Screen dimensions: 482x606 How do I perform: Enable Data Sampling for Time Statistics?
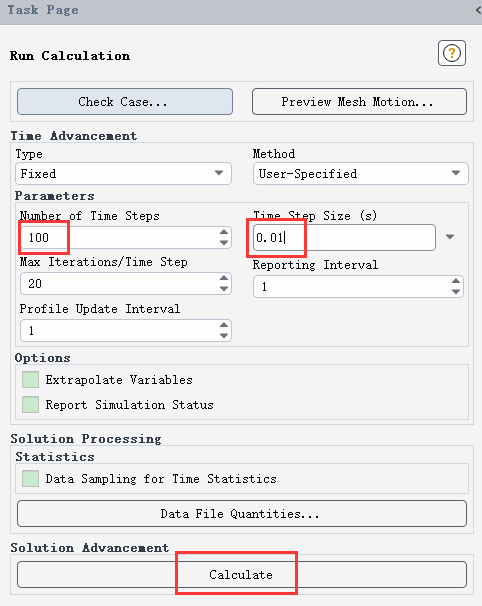30,478
